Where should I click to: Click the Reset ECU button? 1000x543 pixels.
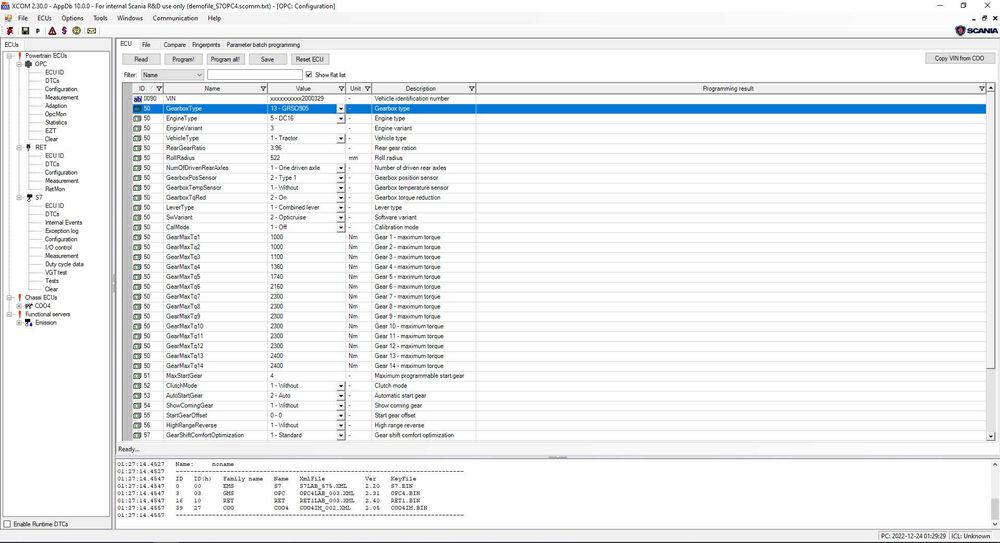(x=310, y=59)
